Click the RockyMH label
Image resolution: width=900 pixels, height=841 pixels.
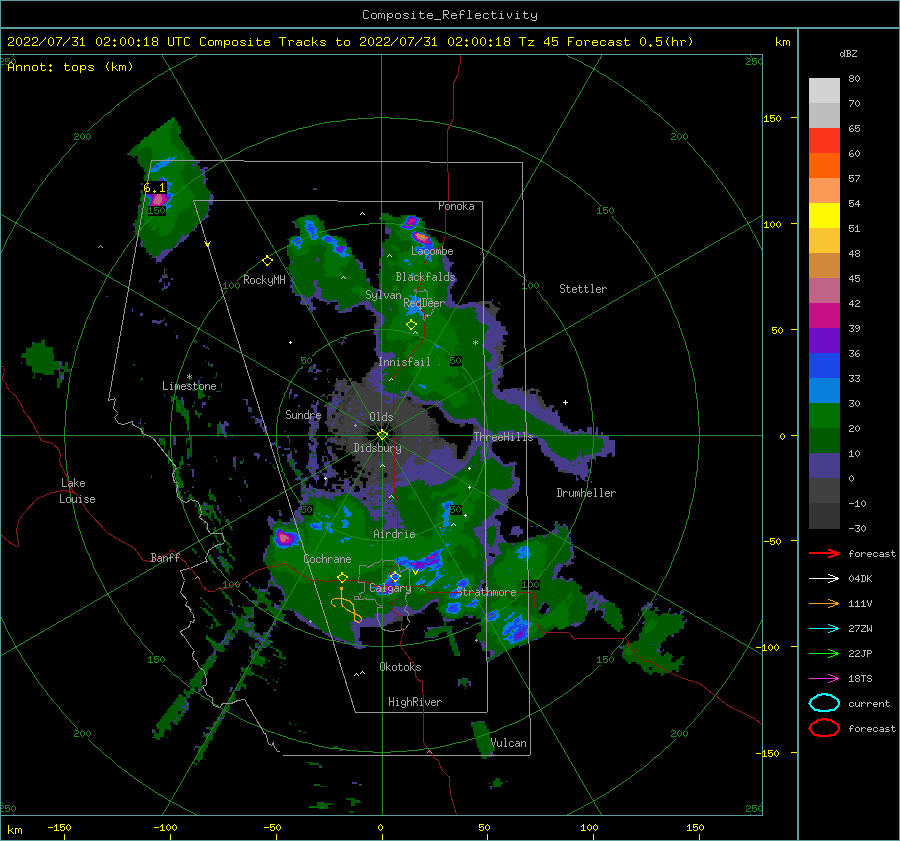[264, 280]
